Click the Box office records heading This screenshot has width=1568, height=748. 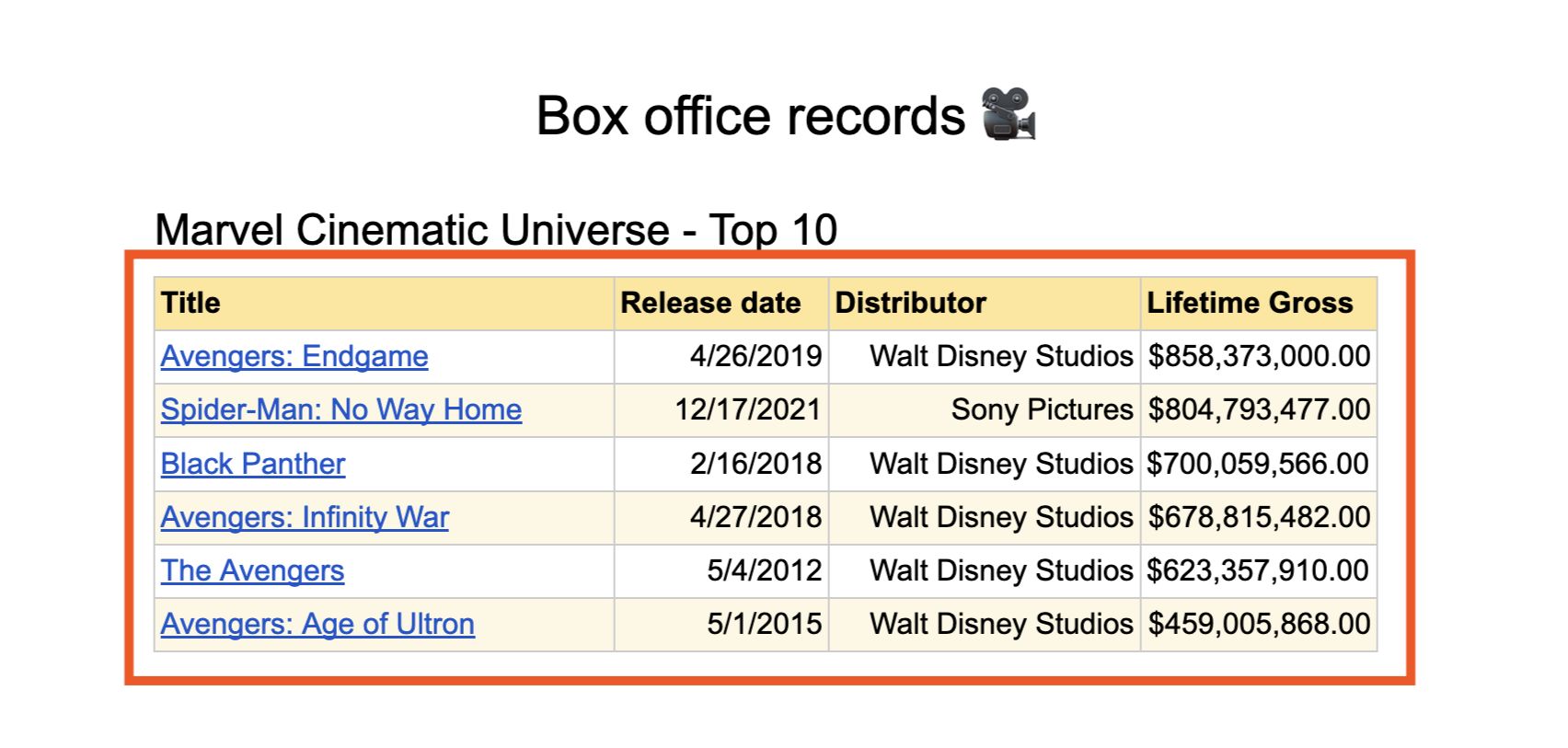(x=751, y=116)
